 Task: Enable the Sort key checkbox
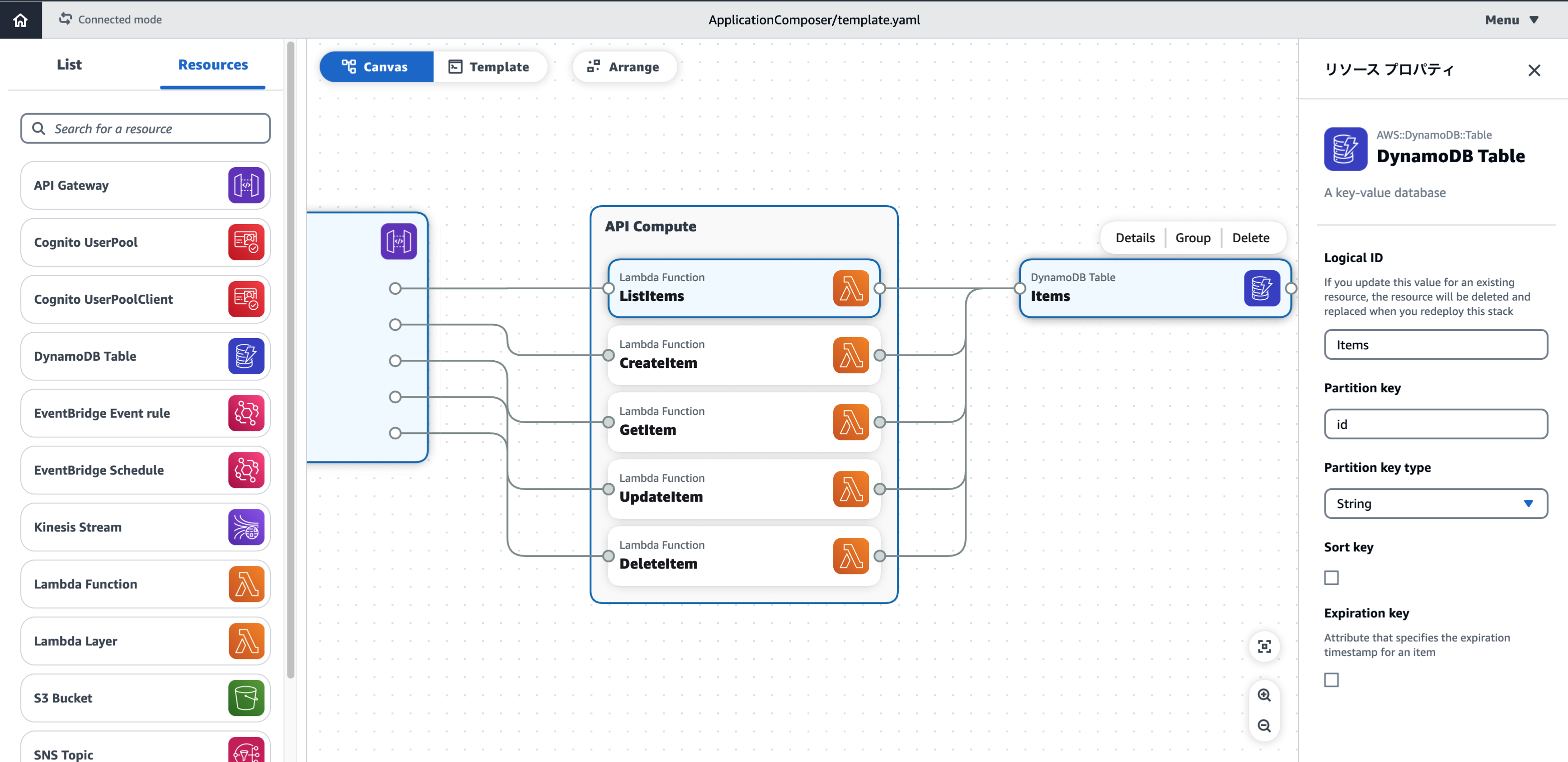[1331, 578]
